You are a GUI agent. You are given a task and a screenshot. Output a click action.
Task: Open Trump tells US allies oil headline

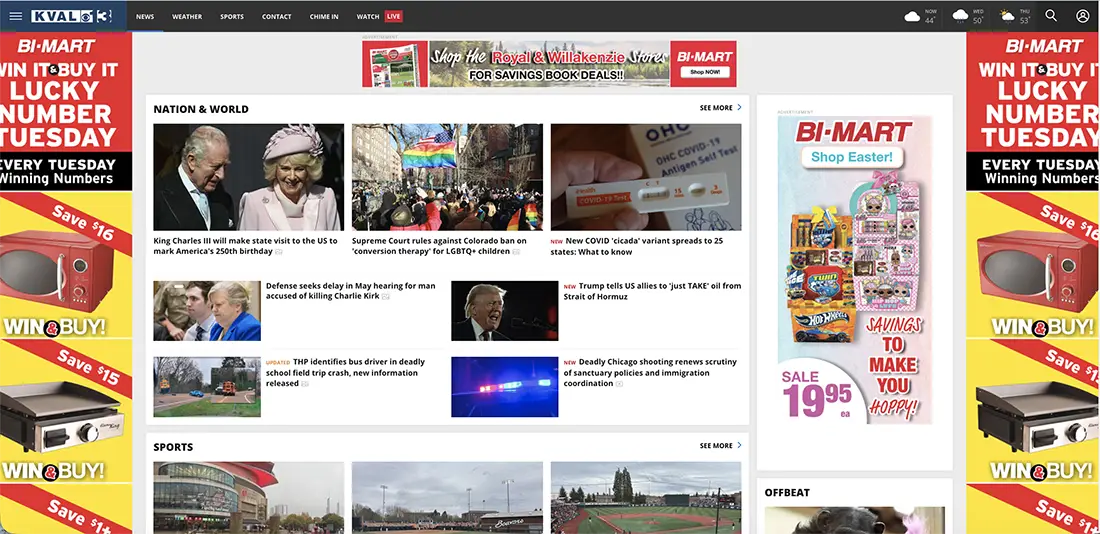(x=652, y=291)
